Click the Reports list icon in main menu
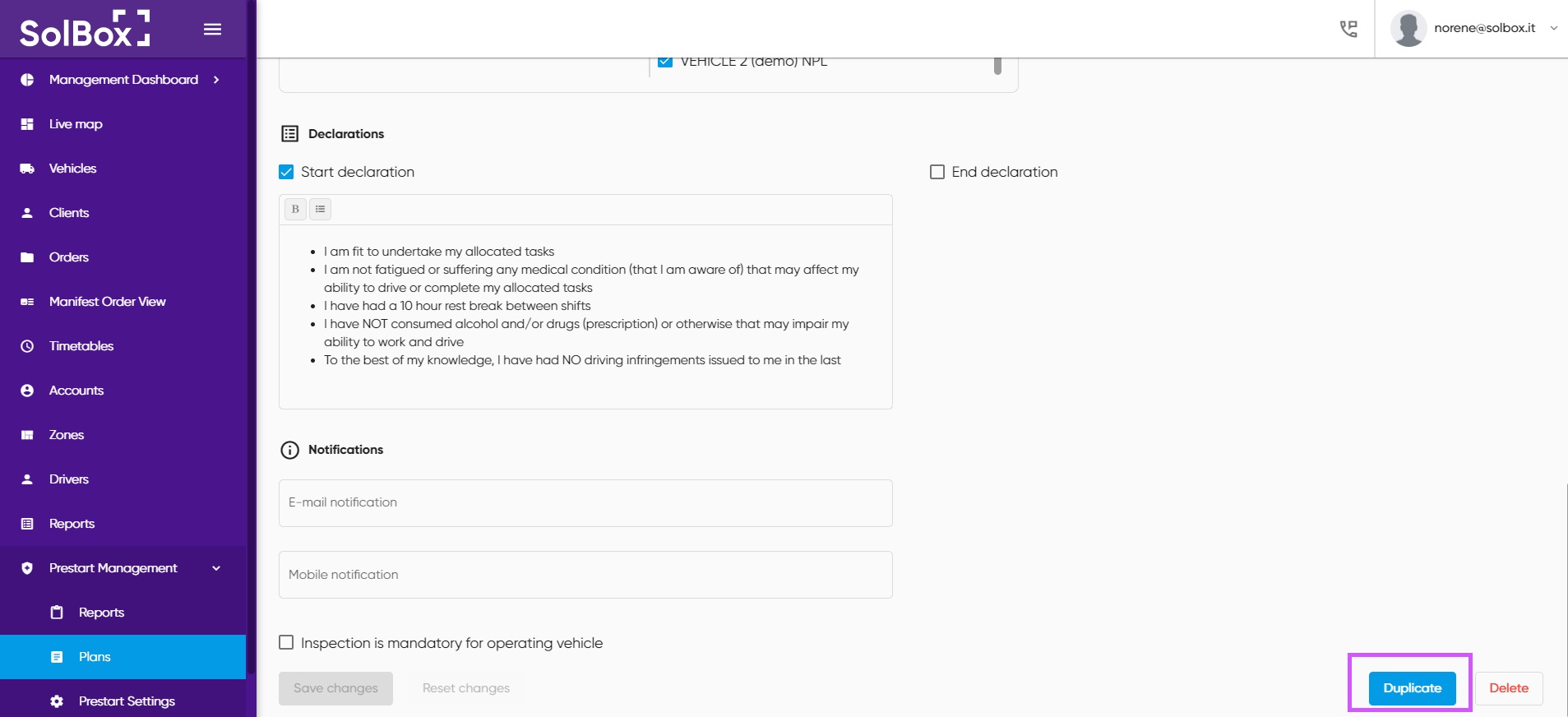Image resolution: width=1568 pixels, height=717 pixels. (x=27, y=524)
